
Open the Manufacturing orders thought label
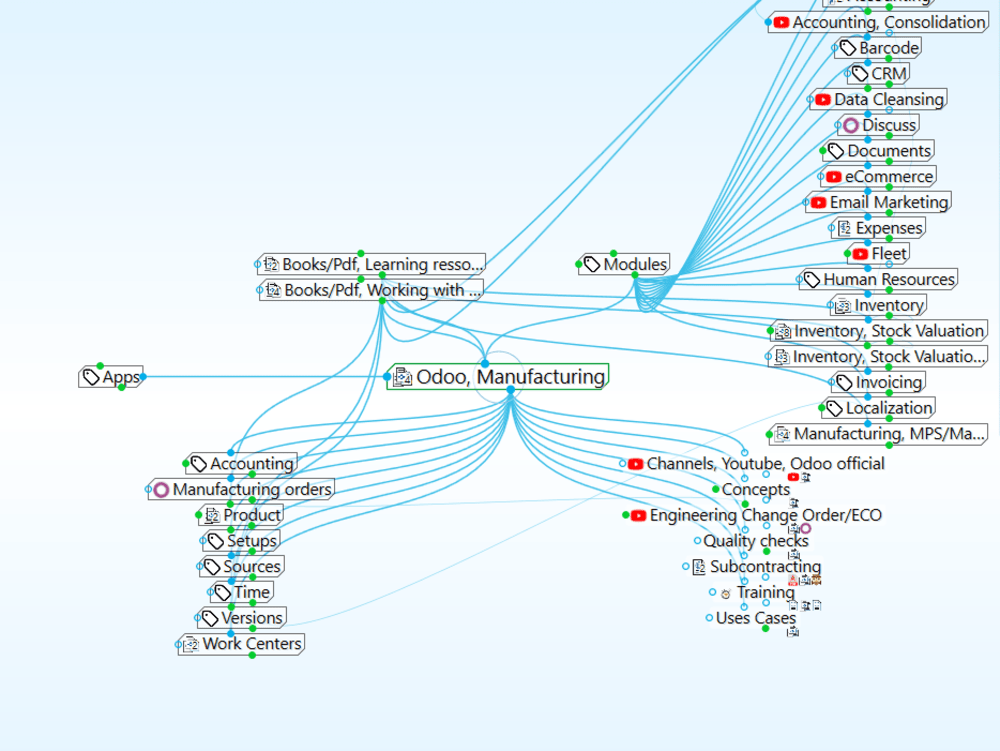[252, 490]
